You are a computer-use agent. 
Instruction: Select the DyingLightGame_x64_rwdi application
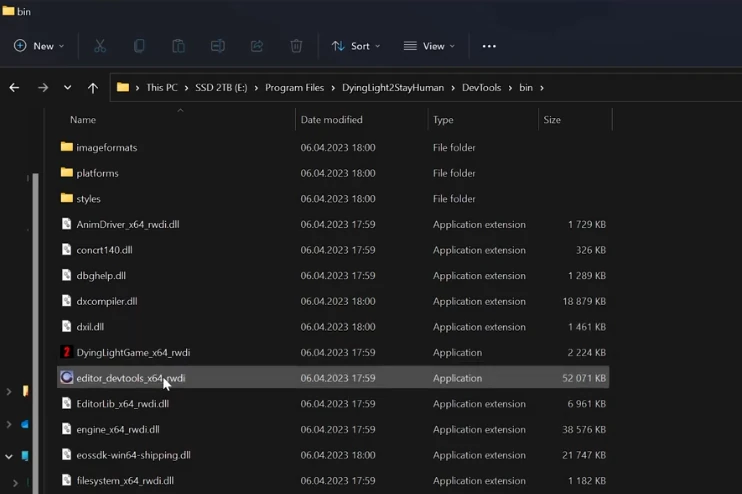tap(132, 353)
